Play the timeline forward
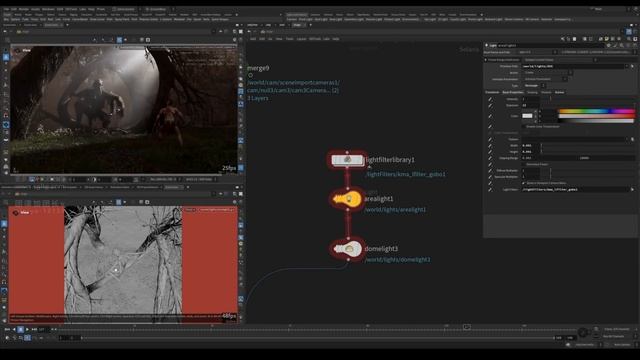Screen dimensions: 640x360 [x=27, y=329]
